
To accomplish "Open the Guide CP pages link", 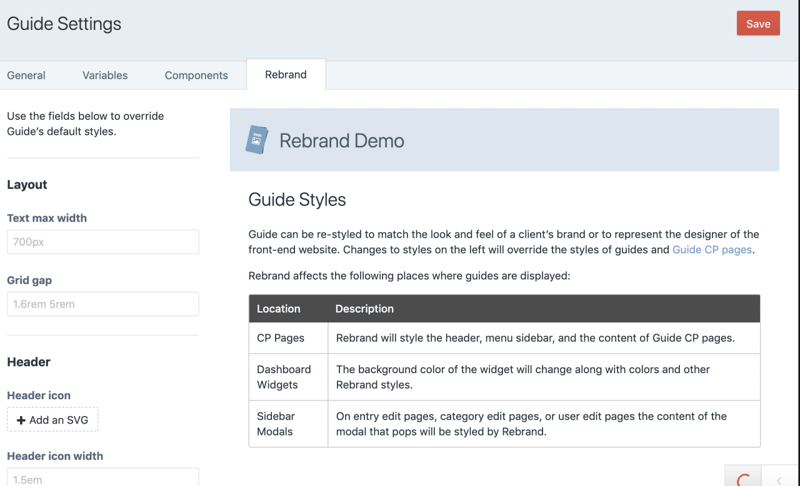I will click(x=711, y=250).
